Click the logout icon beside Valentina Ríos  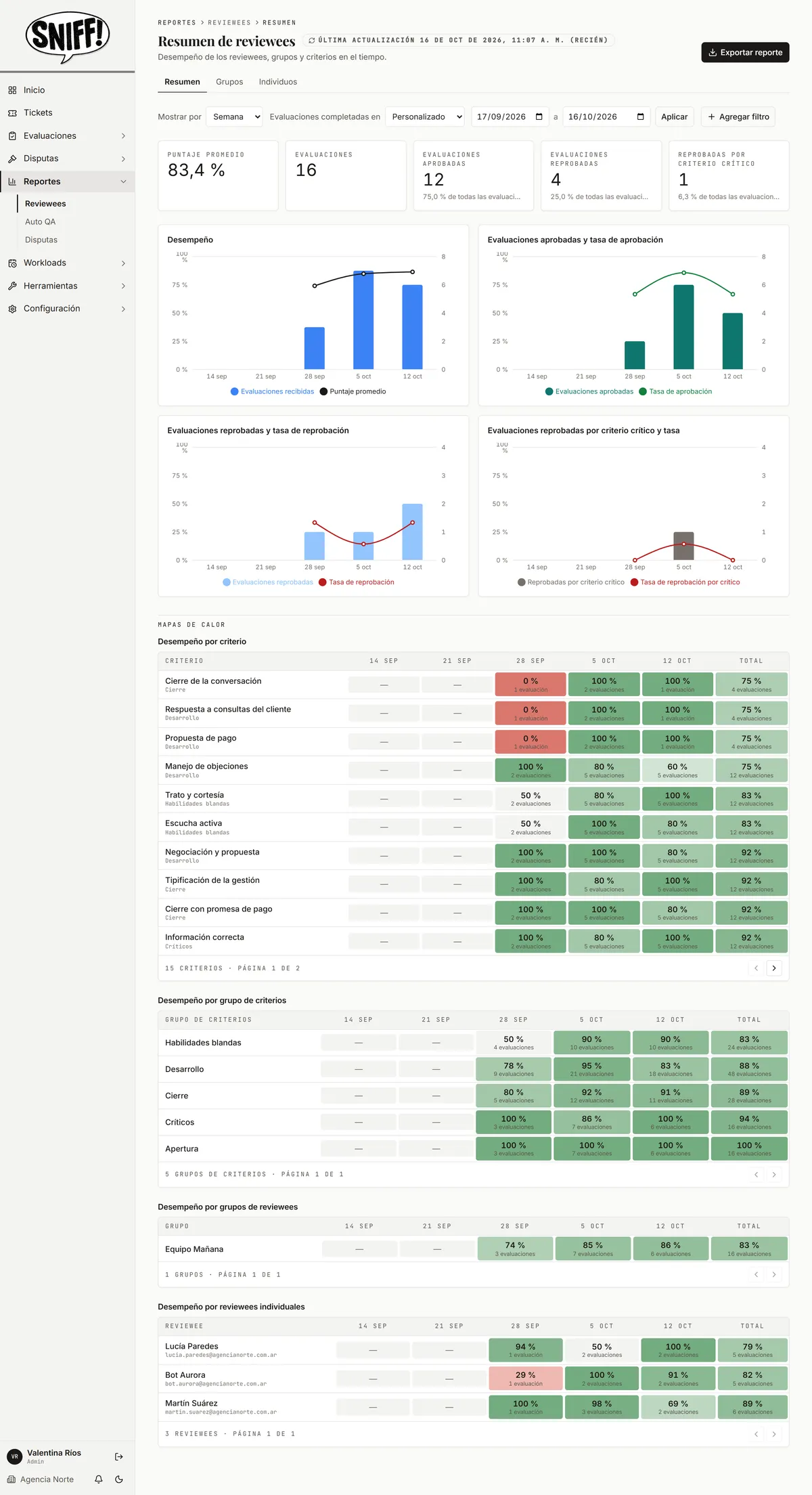coord(119,1456)
